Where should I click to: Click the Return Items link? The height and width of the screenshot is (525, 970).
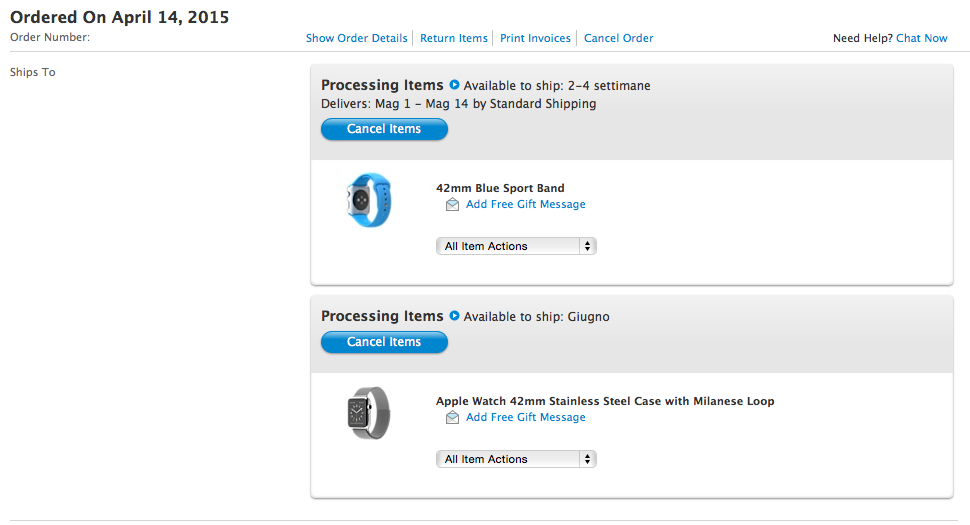click(454, 38)
